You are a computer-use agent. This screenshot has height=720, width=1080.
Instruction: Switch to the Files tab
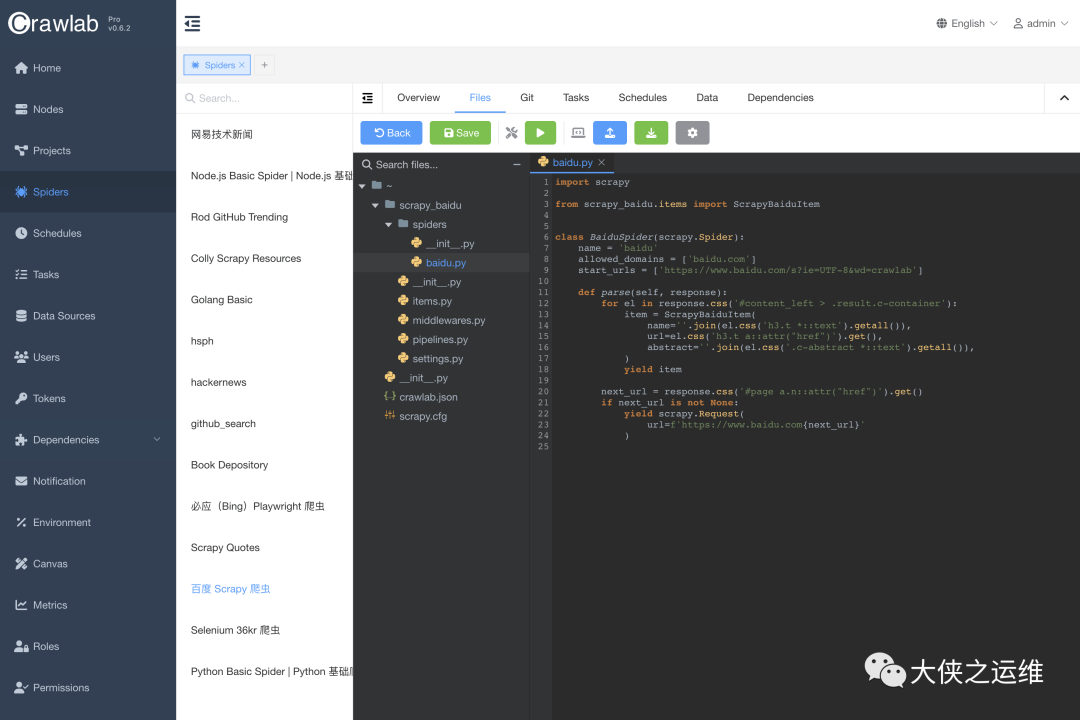click(480, 98)
